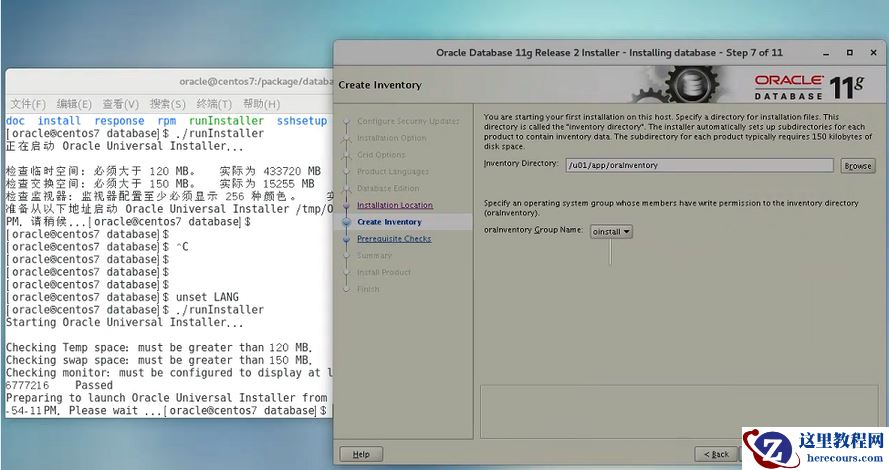This screenshot has width=889, height=470.
Task: Click Configure Security Updates step
Action: tap(408, 121)
